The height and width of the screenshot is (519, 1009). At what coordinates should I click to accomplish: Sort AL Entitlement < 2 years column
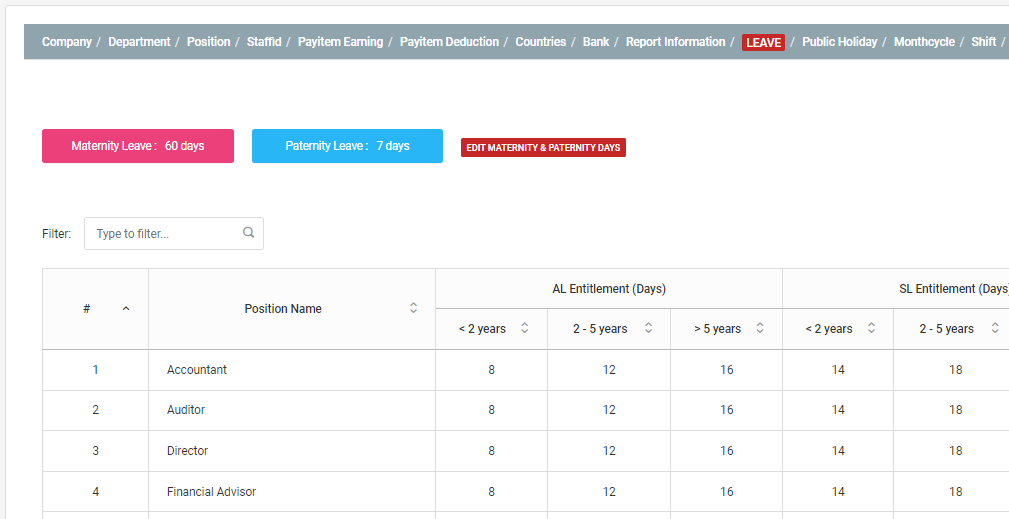tap(524, 328)
